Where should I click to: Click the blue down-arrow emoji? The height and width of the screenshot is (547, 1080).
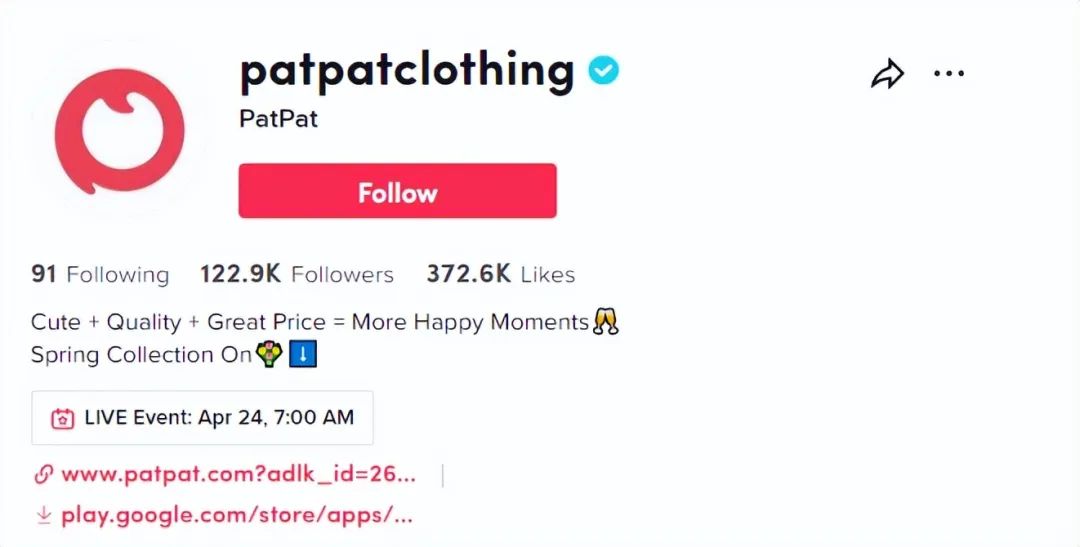click(303, 355)
